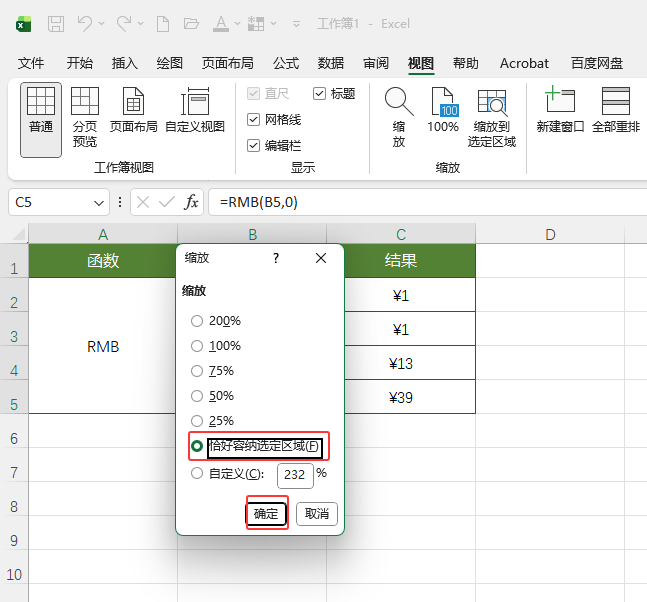Switch to the 数据 tab
Viewport: 647px width, 602px height.
tap(331, 63)
